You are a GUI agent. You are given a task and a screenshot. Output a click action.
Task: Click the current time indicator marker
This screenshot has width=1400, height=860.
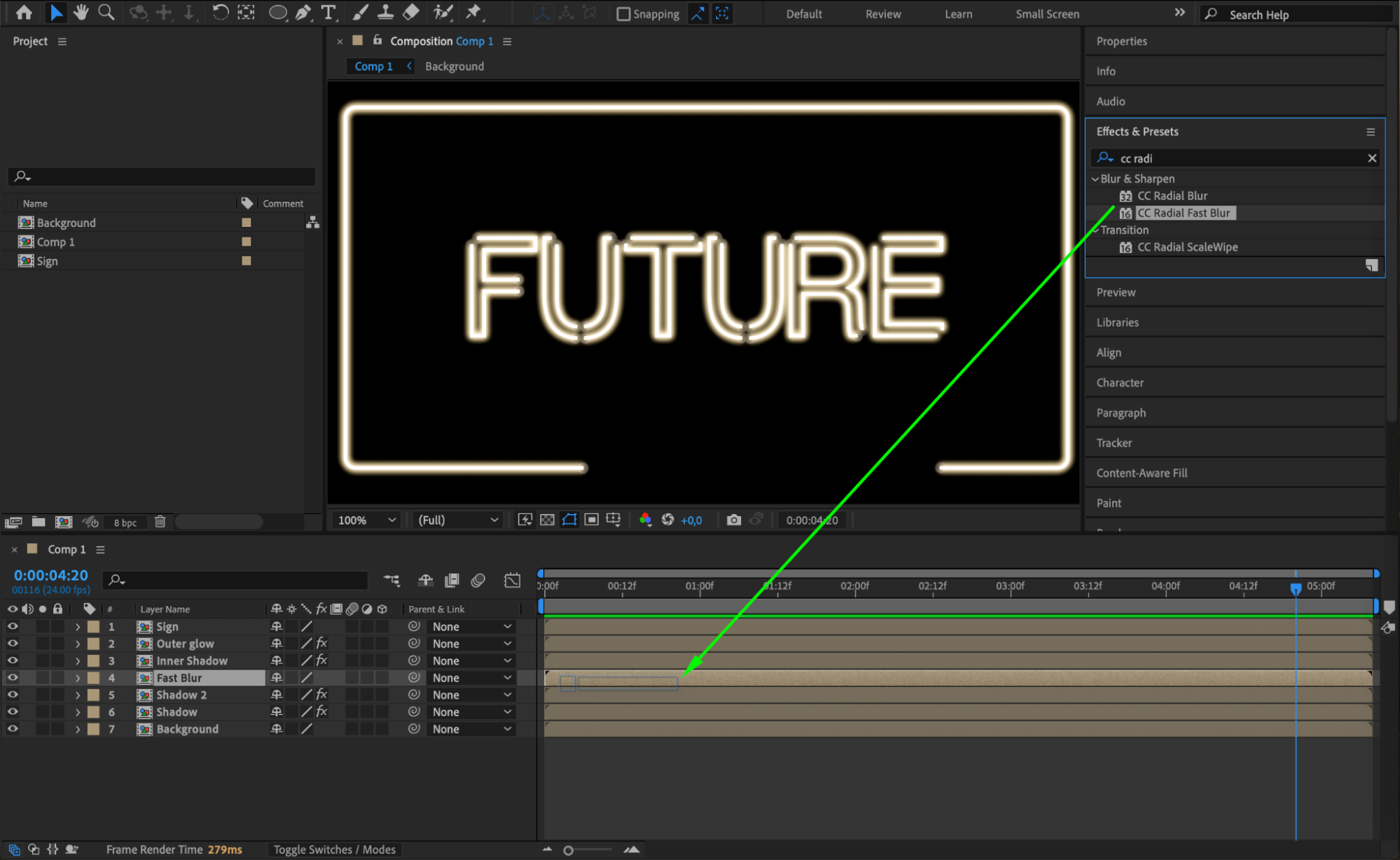pyautogui.click(x=1296, y=588)
